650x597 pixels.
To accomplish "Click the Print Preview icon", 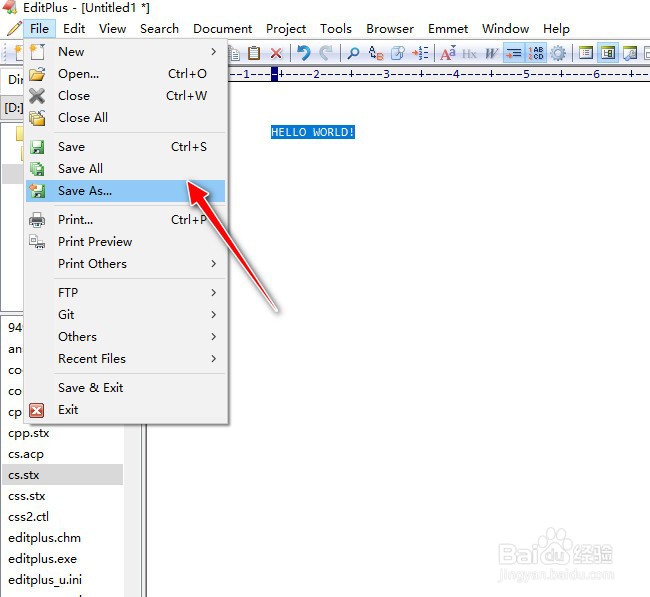I will [x=37, y=242].
